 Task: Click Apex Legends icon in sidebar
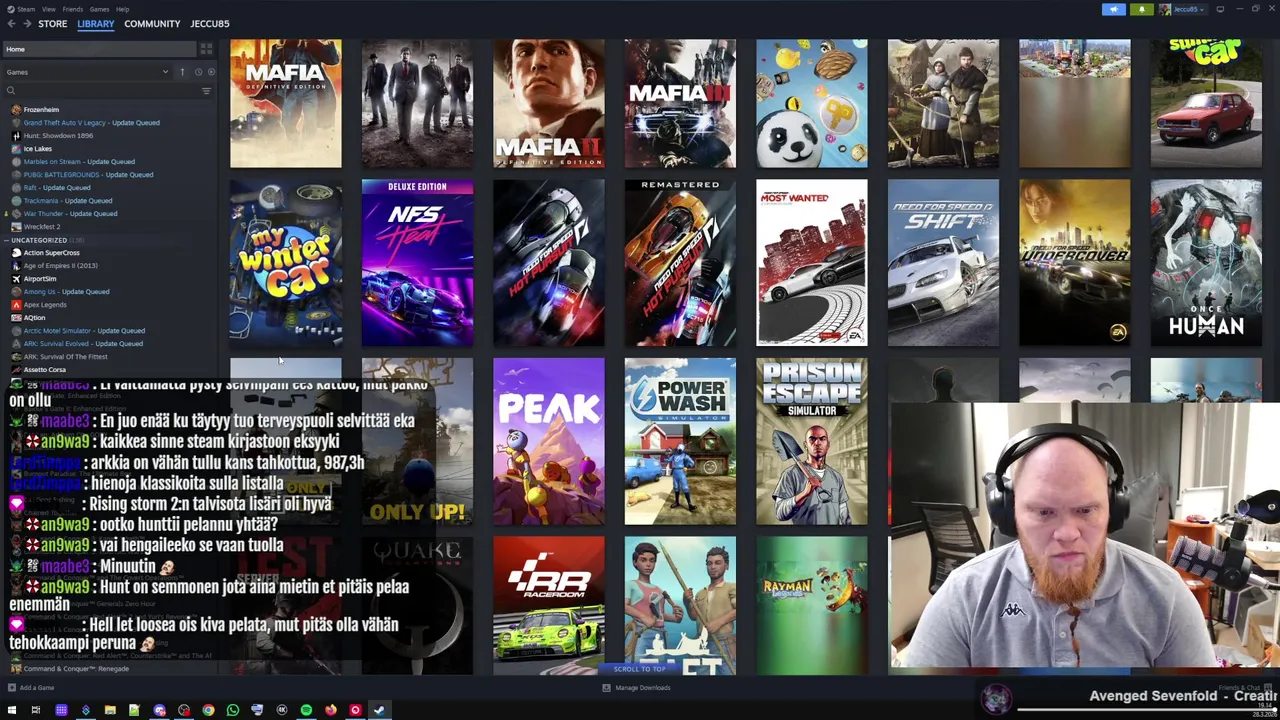(x=16, y=305)
